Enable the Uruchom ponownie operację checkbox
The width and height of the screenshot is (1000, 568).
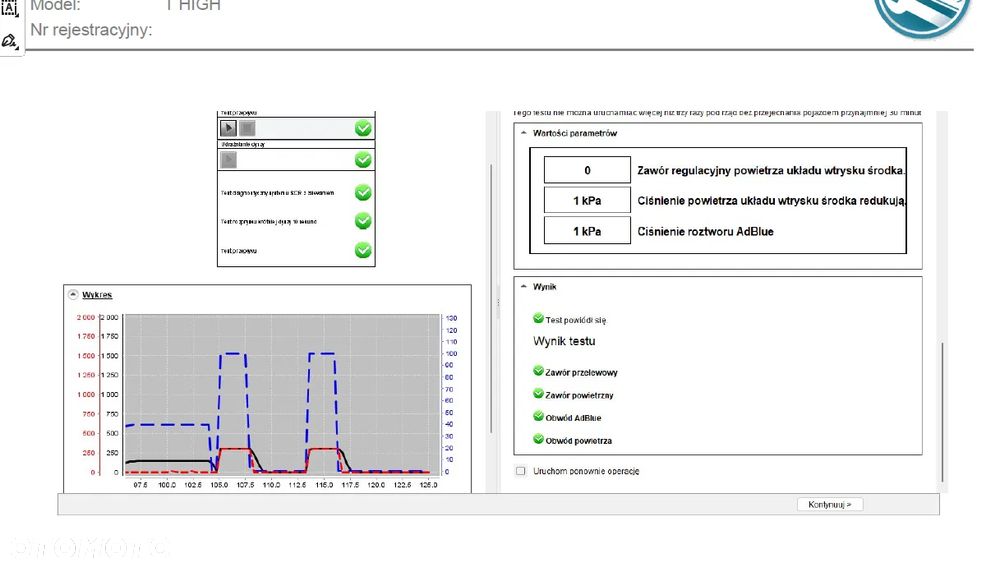coord(521,471)
